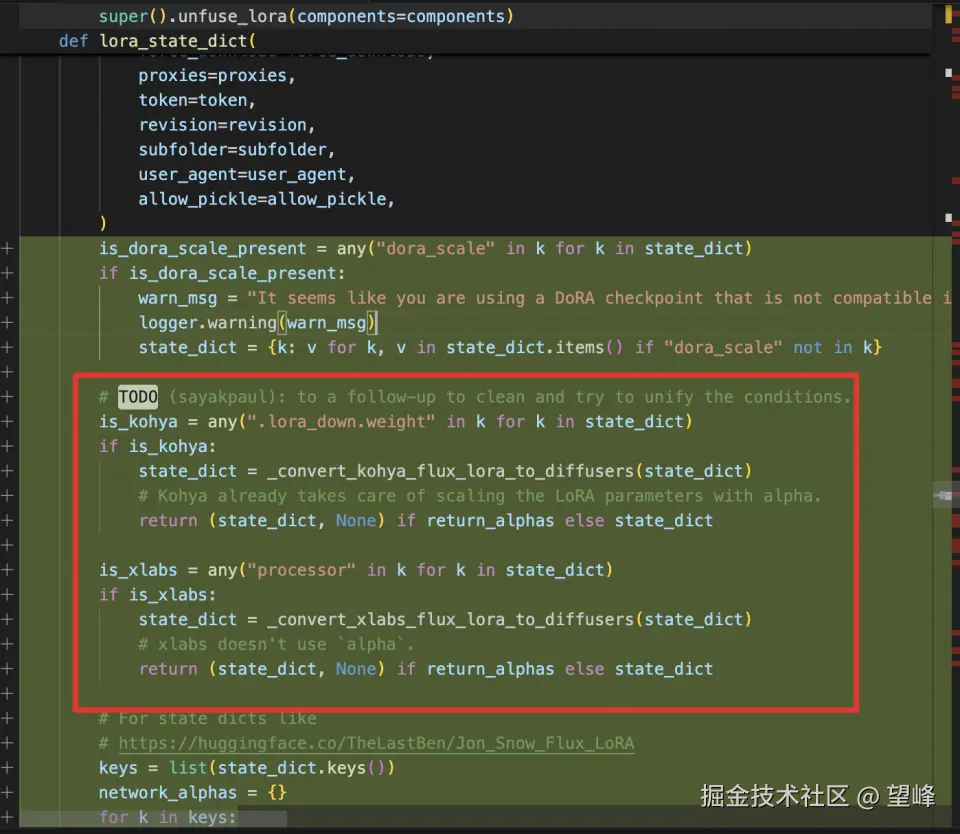Open the huggingface.co/TheLastBen/Jon_Snow_Flux_LoRA link
This screenshot has height=834, width=960.
[376, 743]
